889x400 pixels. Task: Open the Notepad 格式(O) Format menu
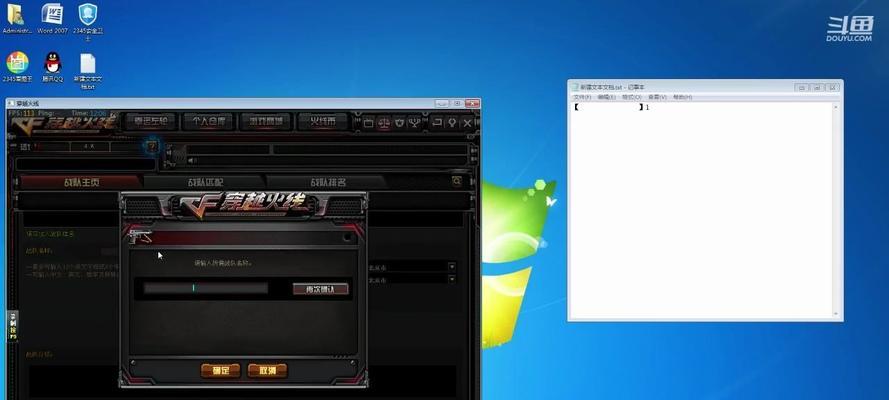click(x=631, y=97)
